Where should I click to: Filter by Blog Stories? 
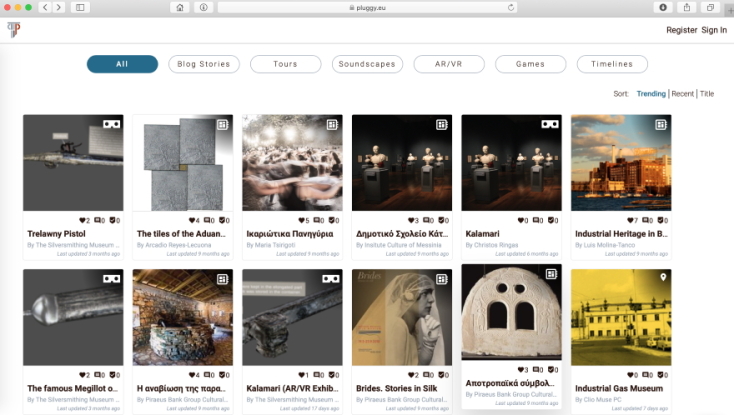point(204,64)
